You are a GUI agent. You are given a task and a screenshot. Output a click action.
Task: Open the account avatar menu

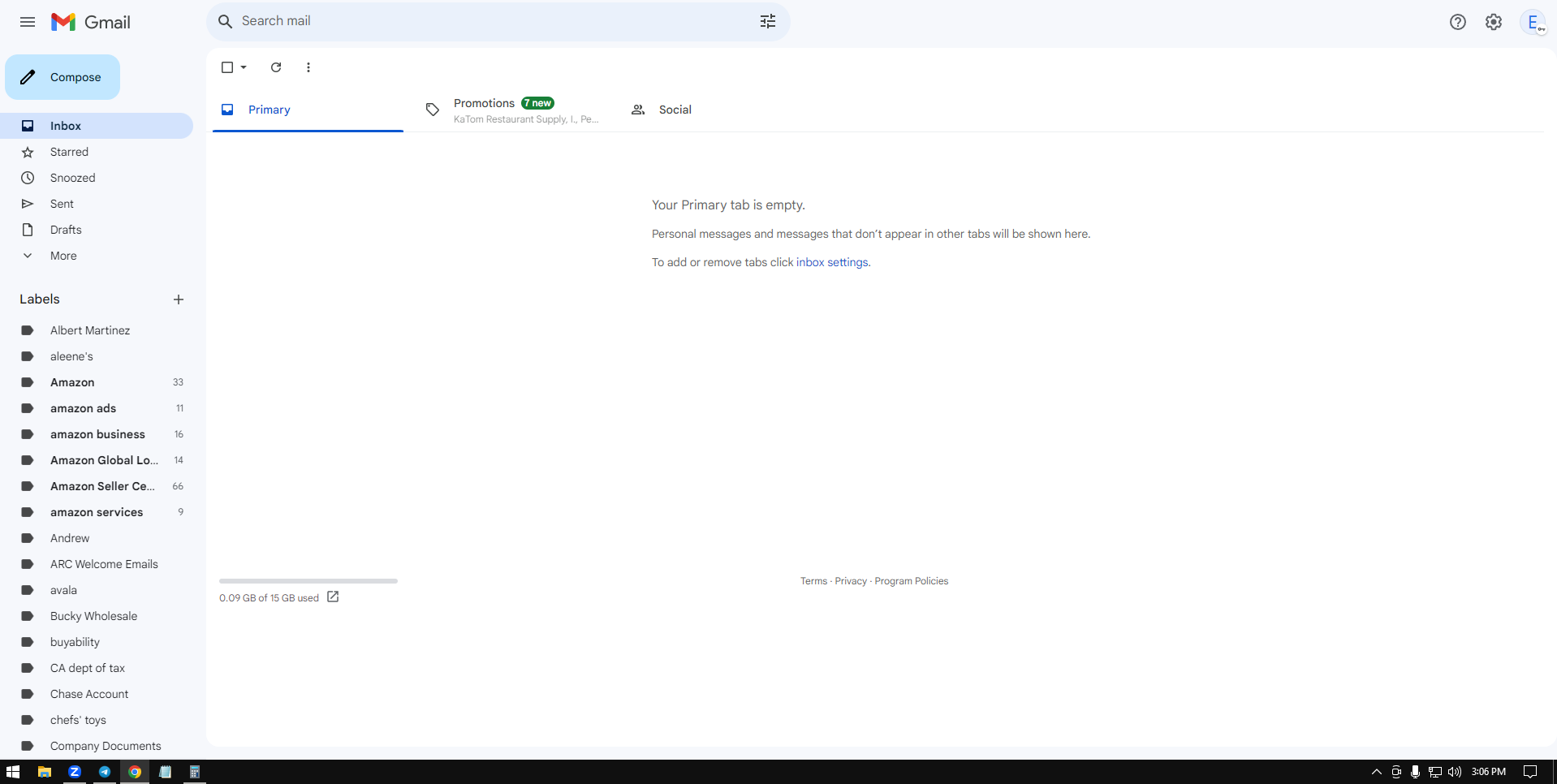[1533, 22]
